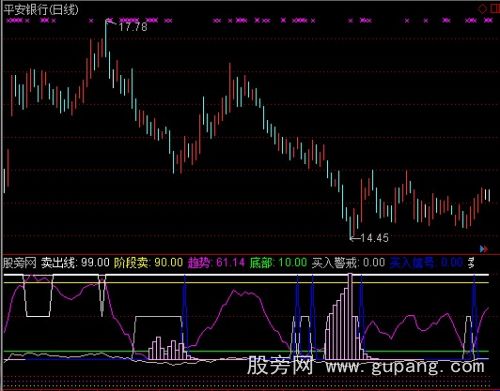Click the last magenta cross marker at top right
Image resolution: width=500 pixels, height=391 pixels.
pyautogui.click(x=490, y=21)
